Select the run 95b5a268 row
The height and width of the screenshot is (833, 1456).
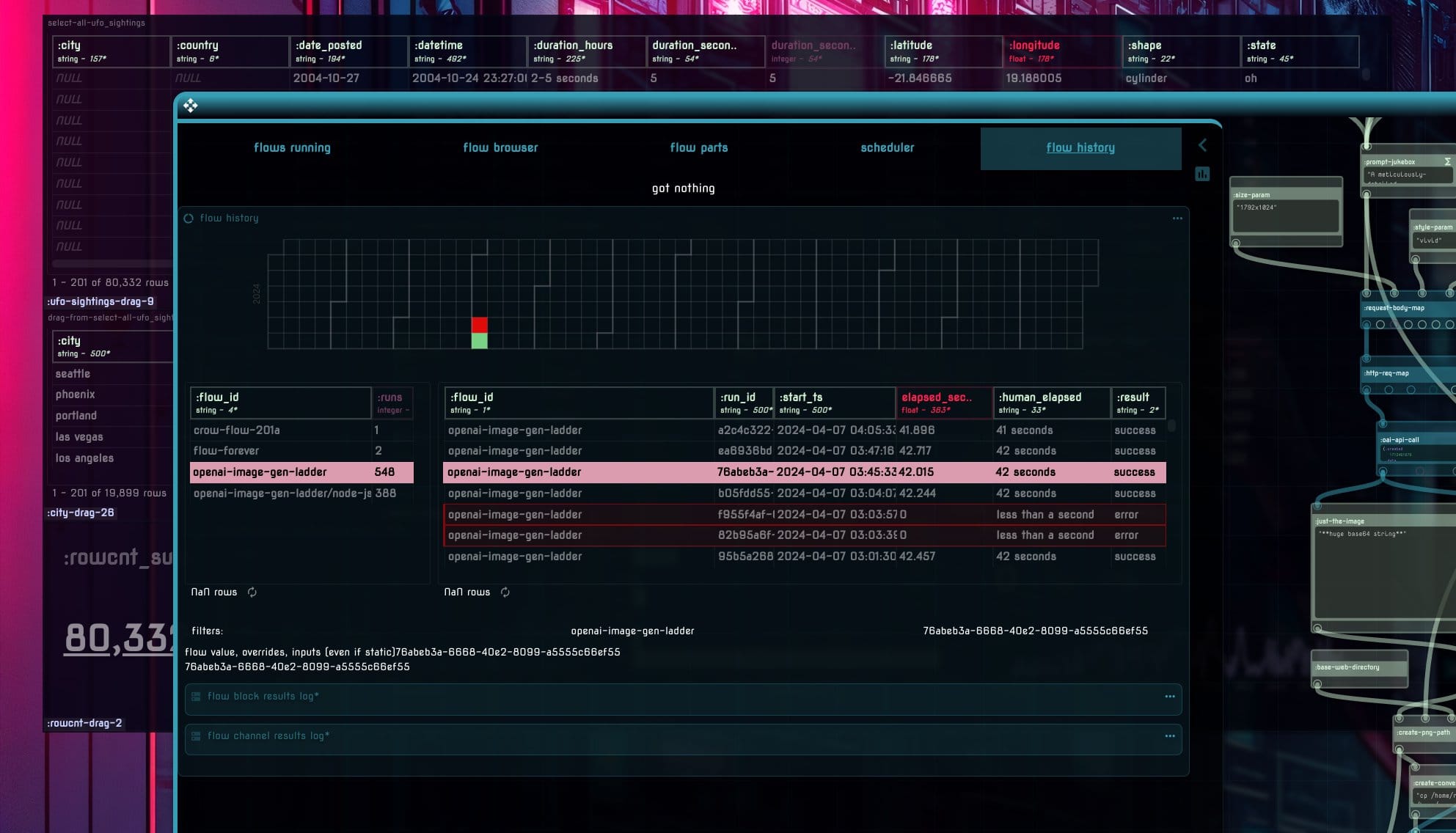[x=805, y=557]
